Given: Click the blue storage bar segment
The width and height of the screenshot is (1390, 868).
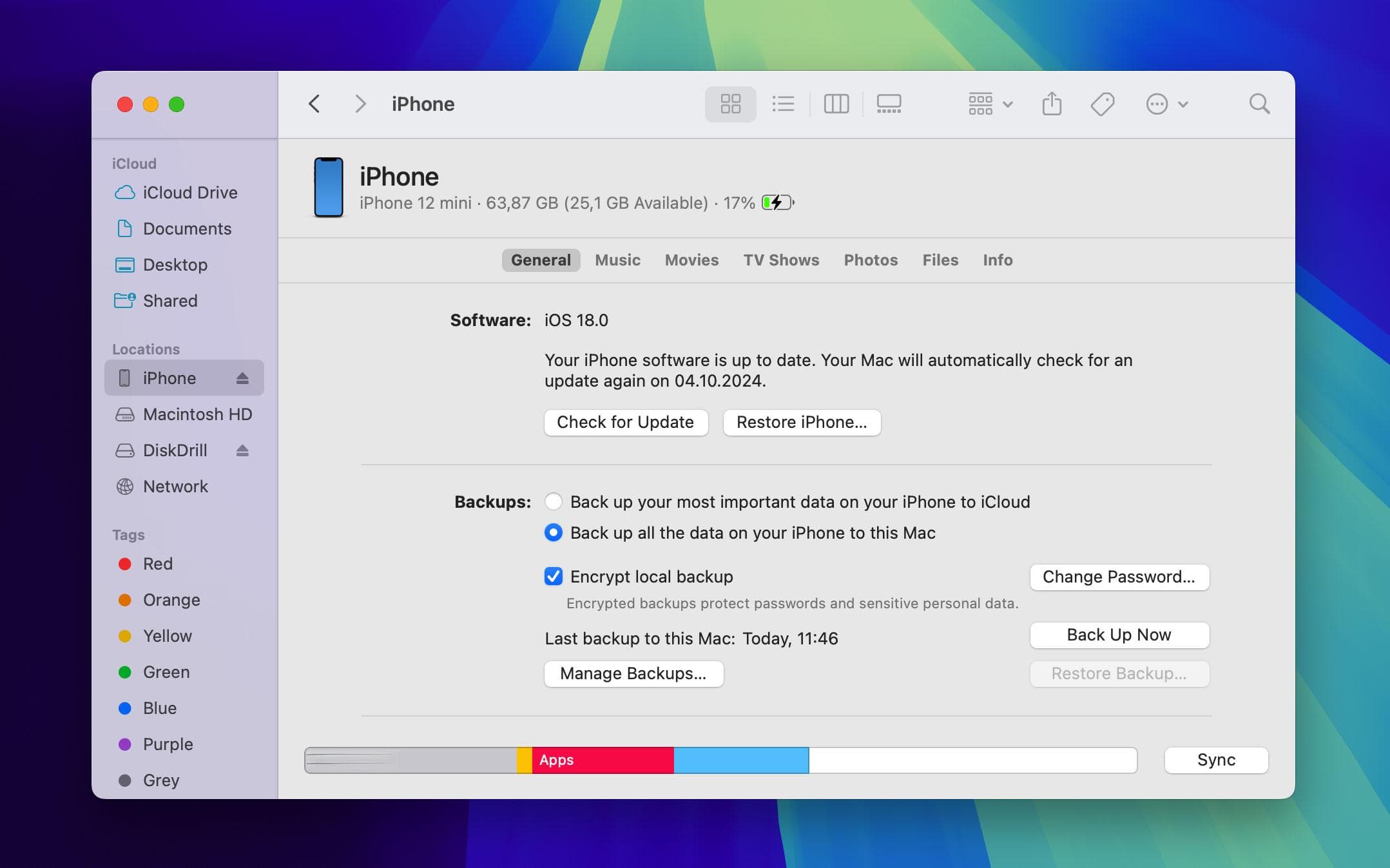Looking at the screenshot, I should (741, 760).
